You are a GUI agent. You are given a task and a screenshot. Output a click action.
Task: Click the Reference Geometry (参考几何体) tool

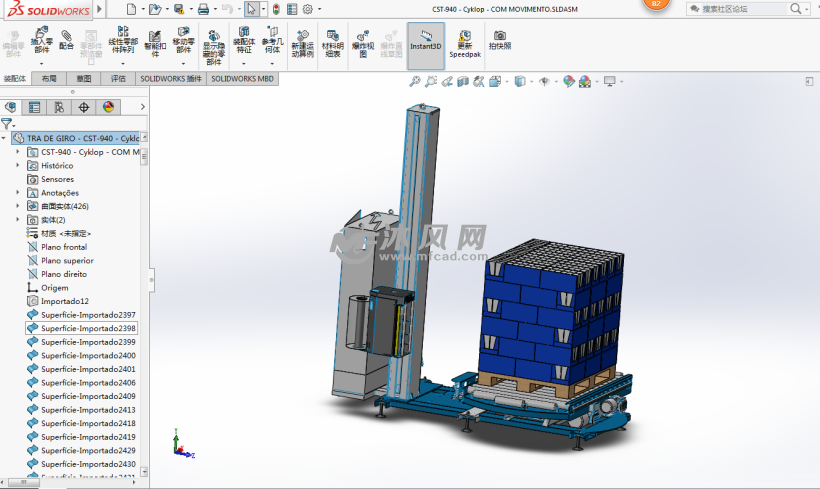[x=272, y=40]
